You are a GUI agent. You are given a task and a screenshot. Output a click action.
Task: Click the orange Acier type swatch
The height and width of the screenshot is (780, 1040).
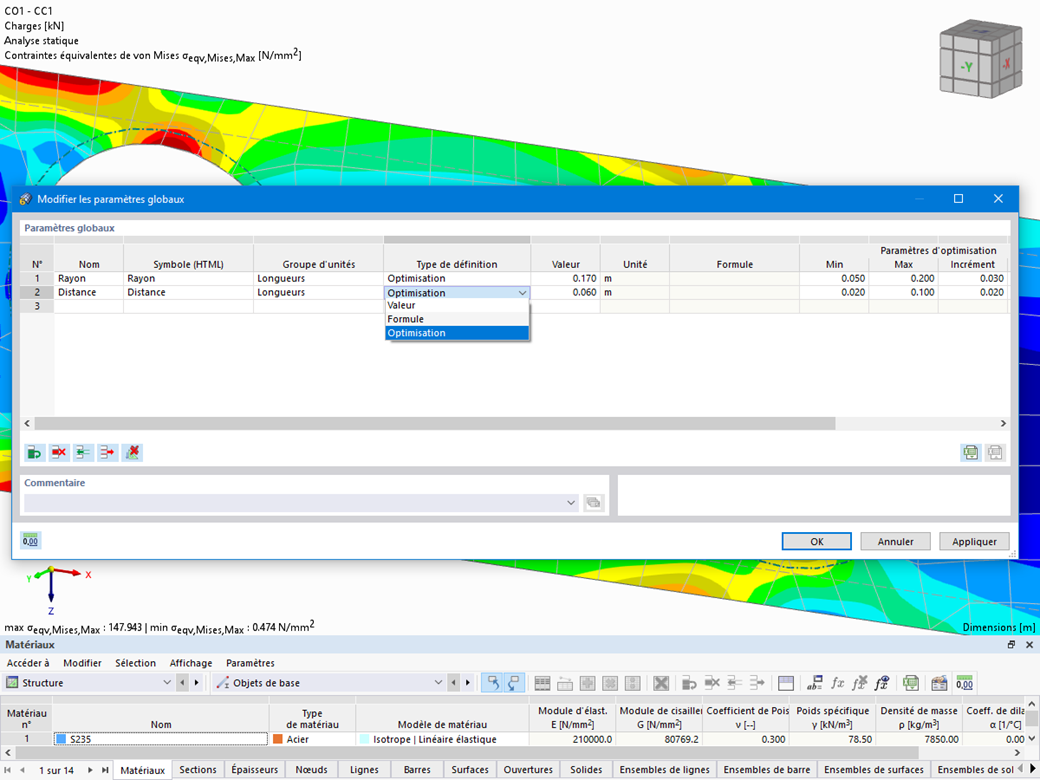(278, 739)
